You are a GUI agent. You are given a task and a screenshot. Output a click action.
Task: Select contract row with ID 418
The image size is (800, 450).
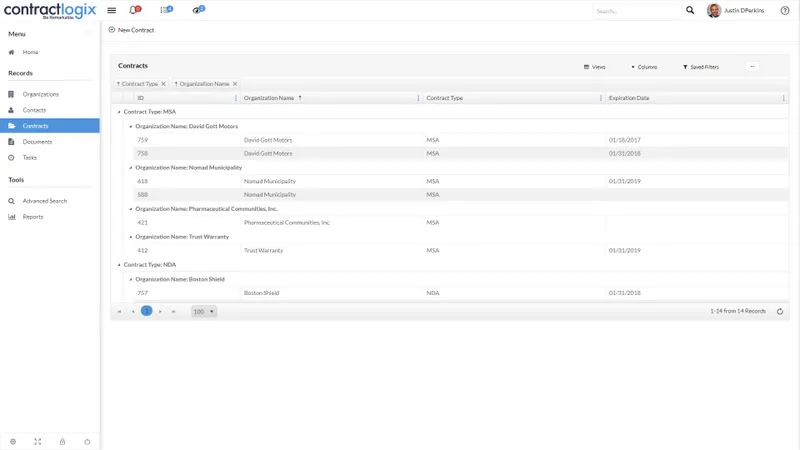461,181
